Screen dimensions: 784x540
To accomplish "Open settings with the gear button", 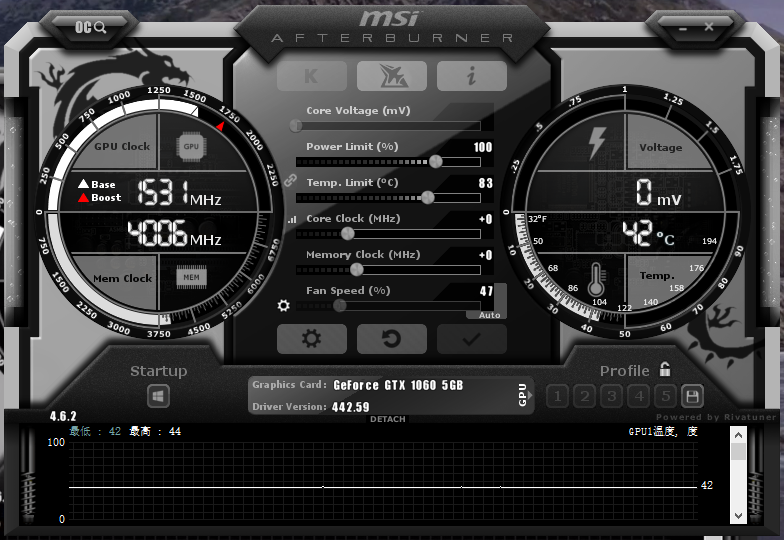I will [312, 338].
